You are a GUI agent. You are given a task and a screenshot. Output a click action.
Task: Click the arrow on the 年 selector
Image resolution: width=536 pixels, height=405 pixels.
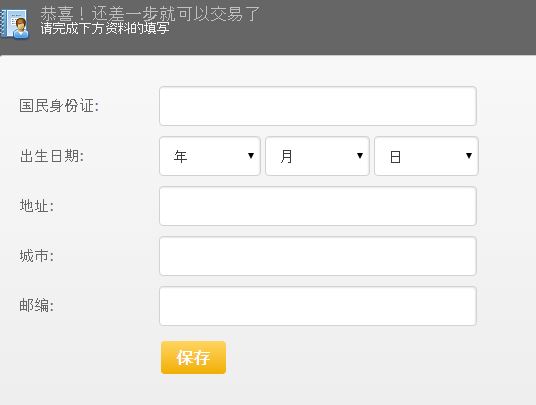click(x=251, y=156)
